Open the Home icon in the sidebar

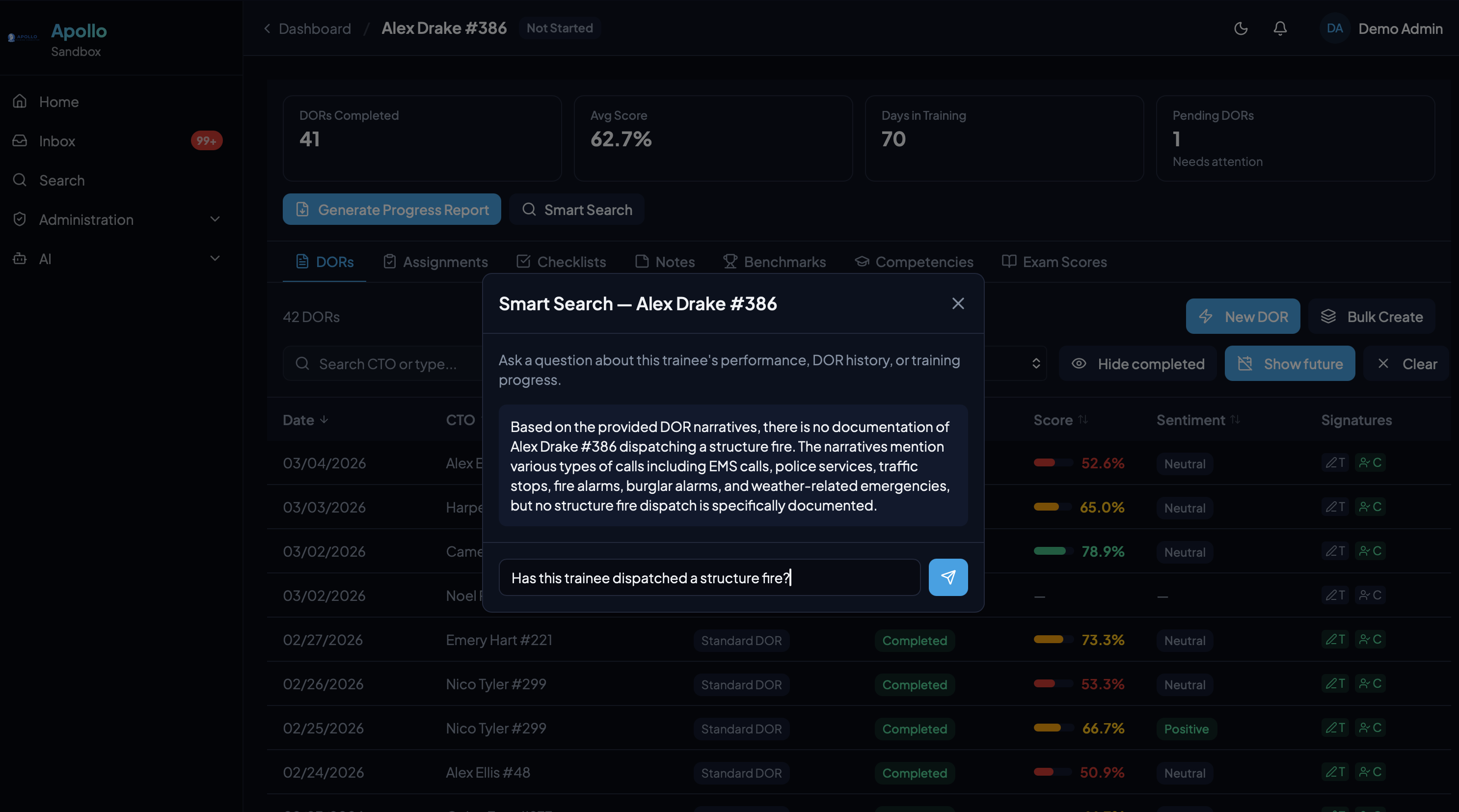19,101
